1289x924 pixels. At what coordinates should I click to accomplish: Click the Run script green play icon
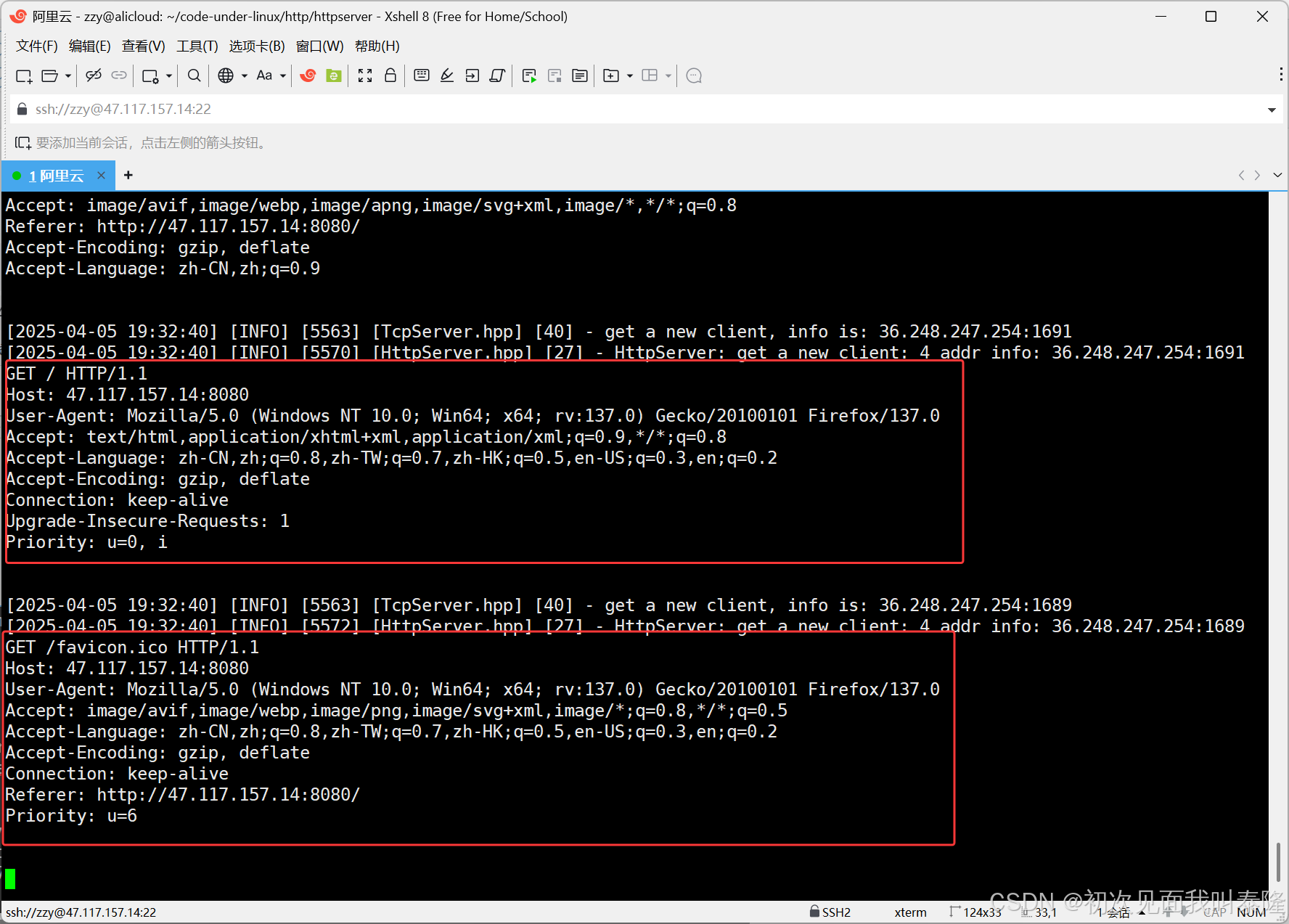coord(529,75)
